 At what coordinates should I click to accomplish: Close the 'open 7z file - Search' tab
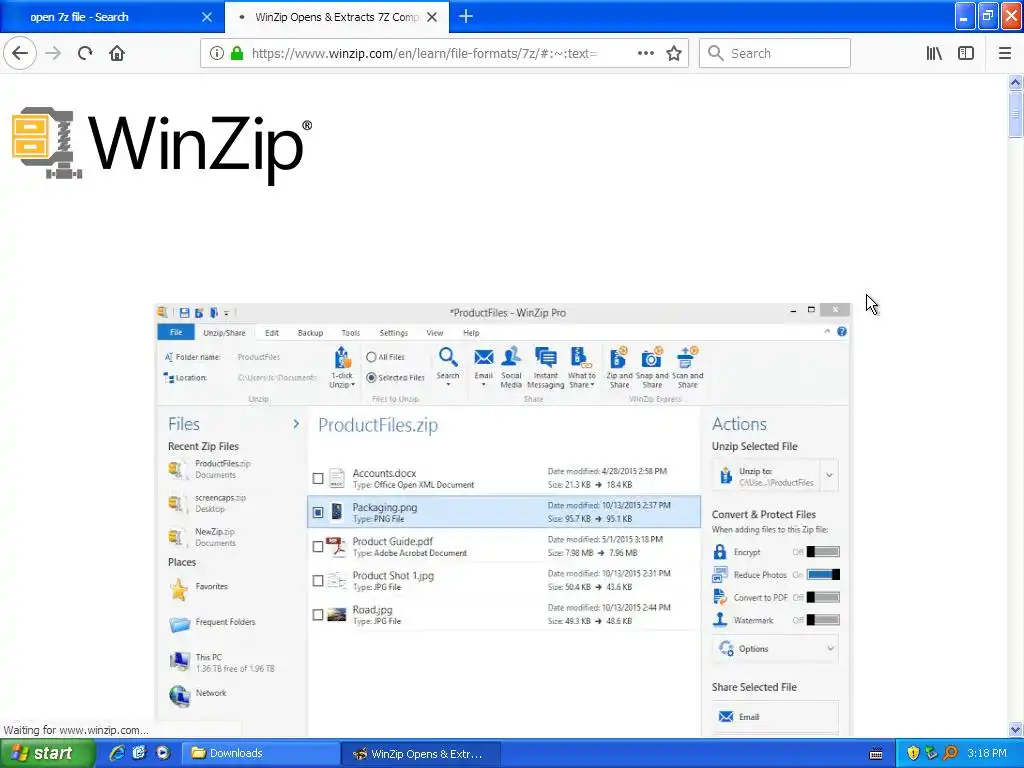207,17
